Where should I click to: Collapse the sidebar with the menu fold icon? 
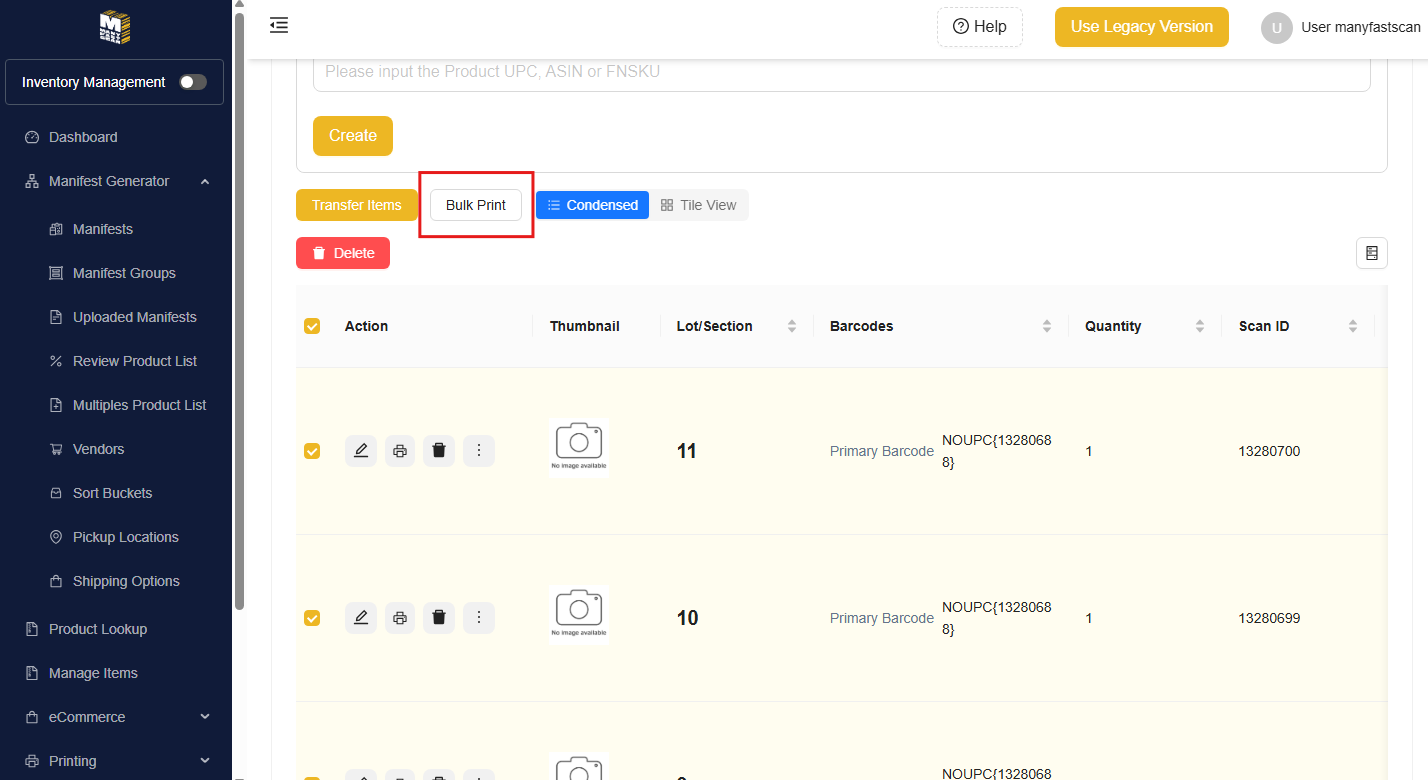[x=279, y=26]
